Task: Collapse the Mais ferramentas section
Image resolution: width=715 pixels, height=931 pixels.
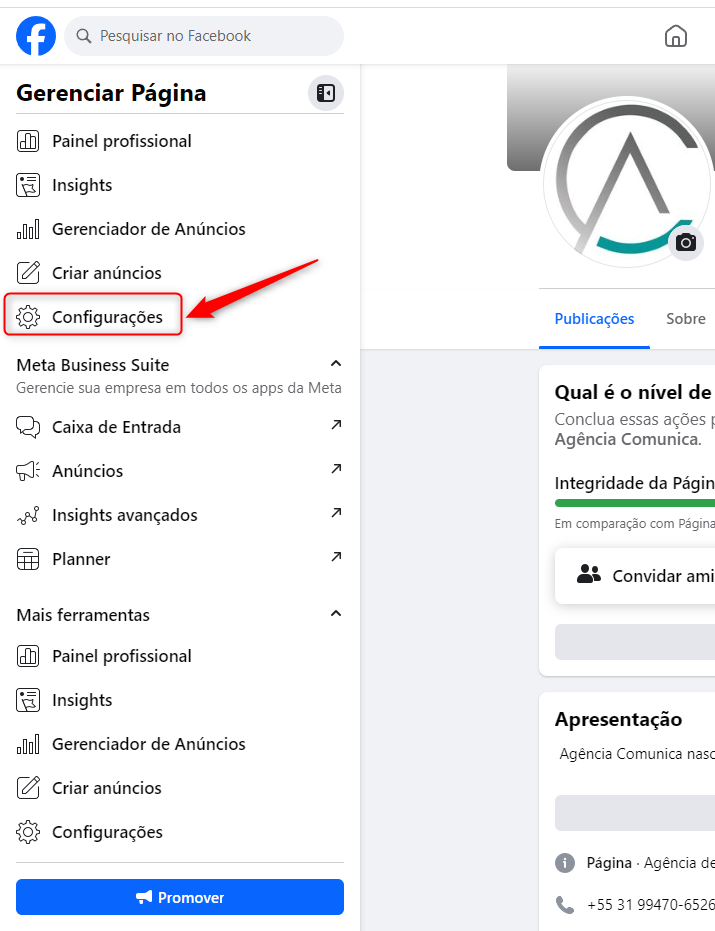Action: click(x=336, y=613)
